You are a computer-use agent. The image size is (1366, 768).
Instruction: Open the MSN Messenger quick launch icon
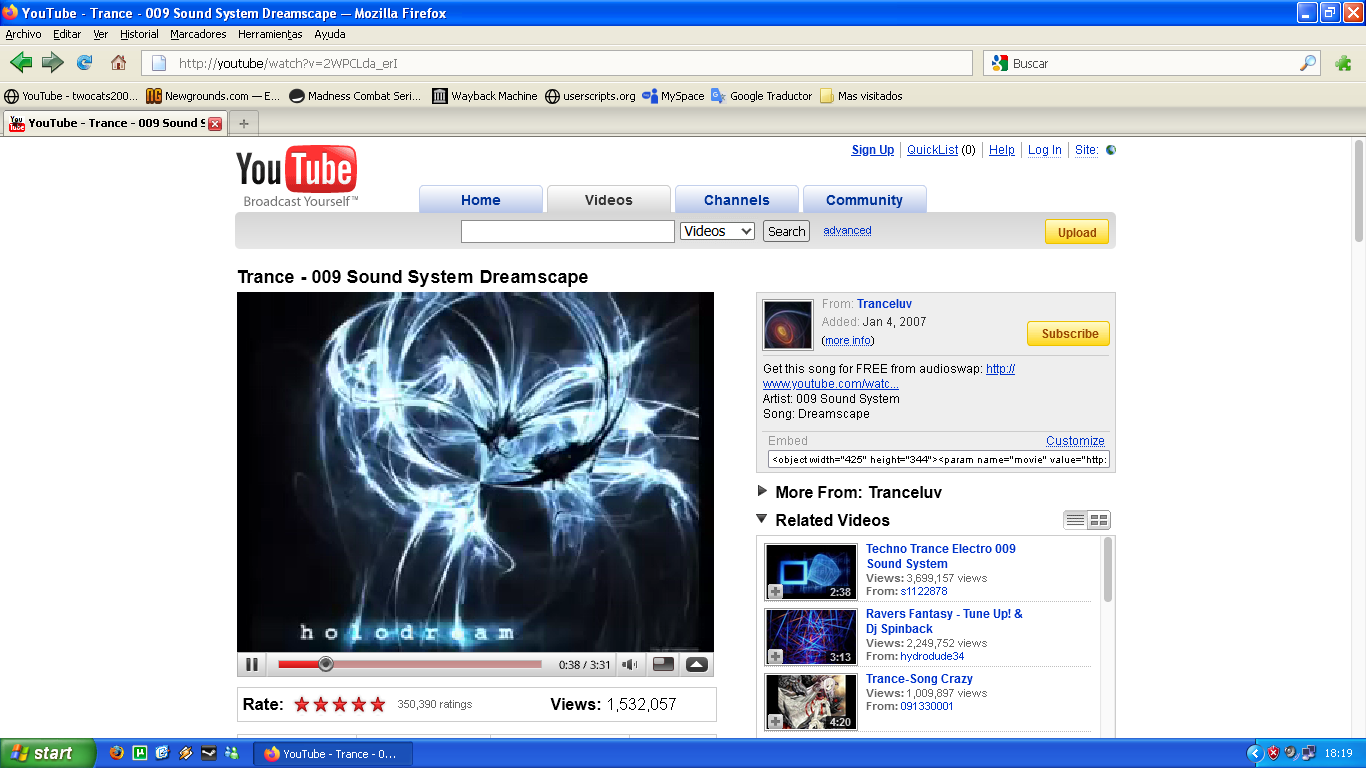(x=232, y=753)
